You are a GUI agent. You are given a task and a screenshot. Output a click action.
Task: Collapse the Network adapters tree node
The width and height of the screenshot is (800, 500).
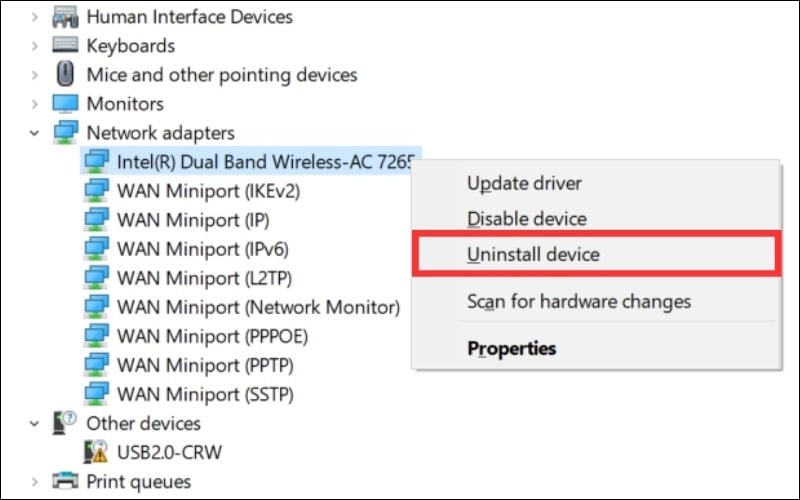coord(36,132)
